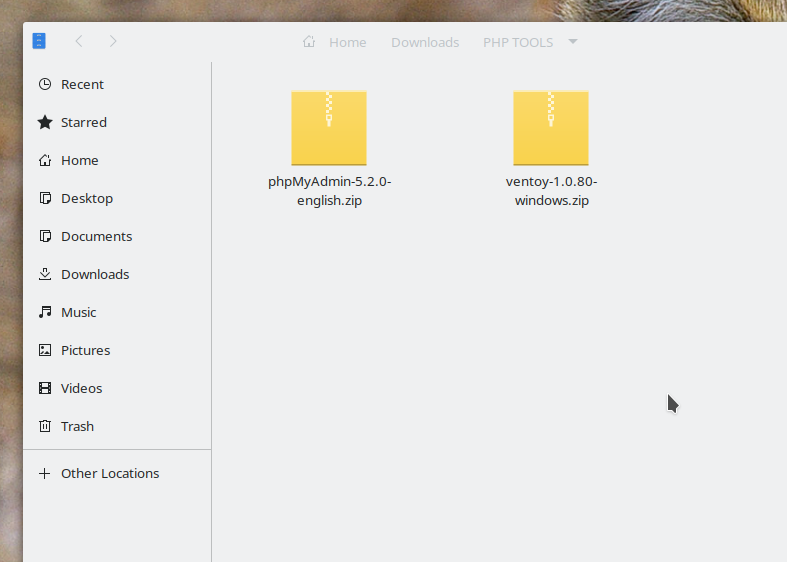Go forward with the right arrow button
The width and height of the screenshot is (787, 562).
point(113,41)
